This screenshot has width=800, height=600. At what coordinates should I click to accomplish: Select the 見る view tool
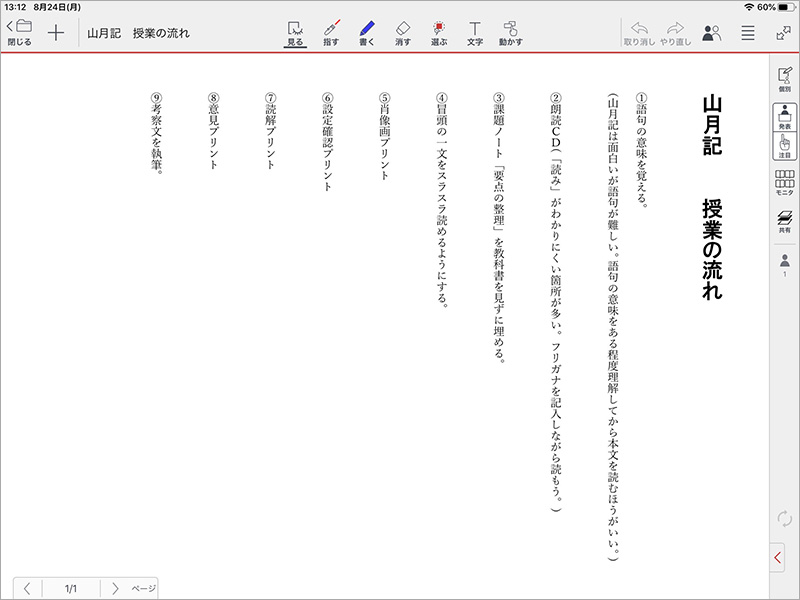295,34
